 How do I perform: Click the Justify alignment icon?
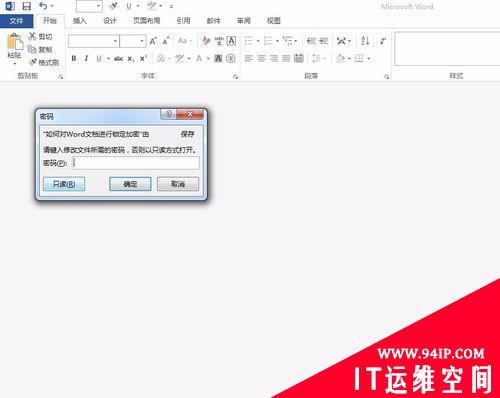point(286,59)
